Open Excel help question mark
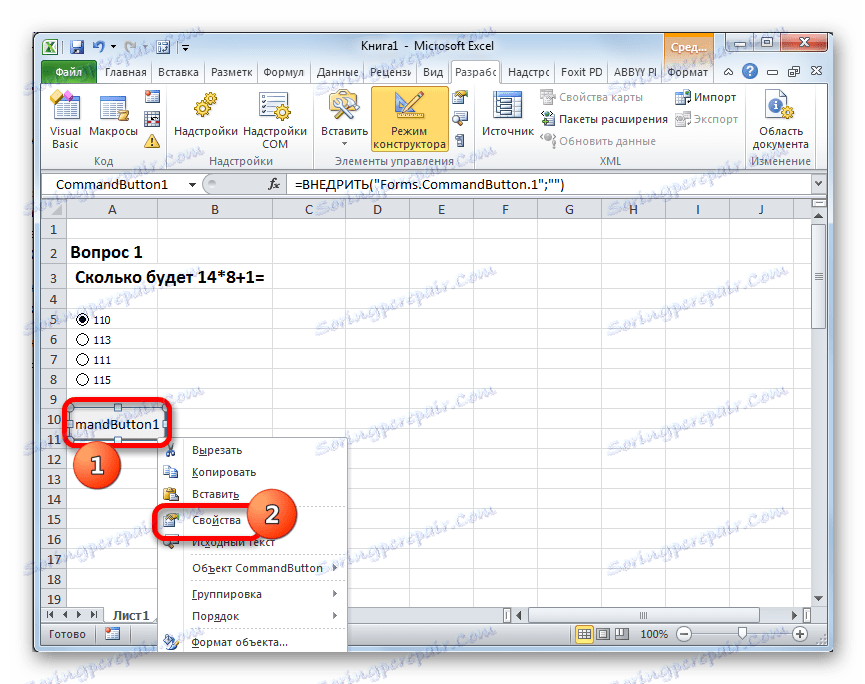The width and height of the screenshot is (865, 684). coord(750,71)
